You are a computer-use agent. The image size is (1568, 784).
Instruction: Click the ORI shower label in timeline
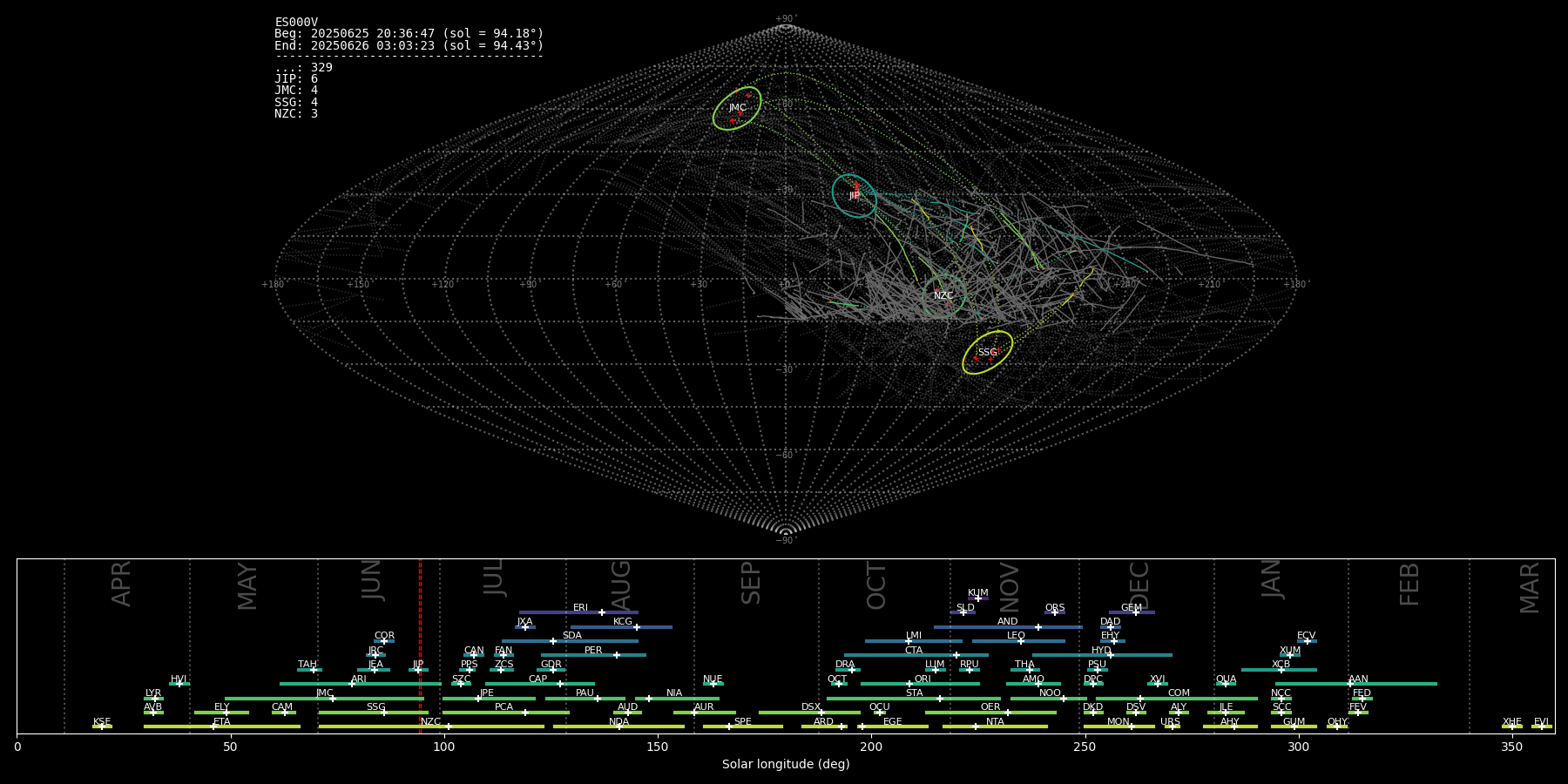923,679
